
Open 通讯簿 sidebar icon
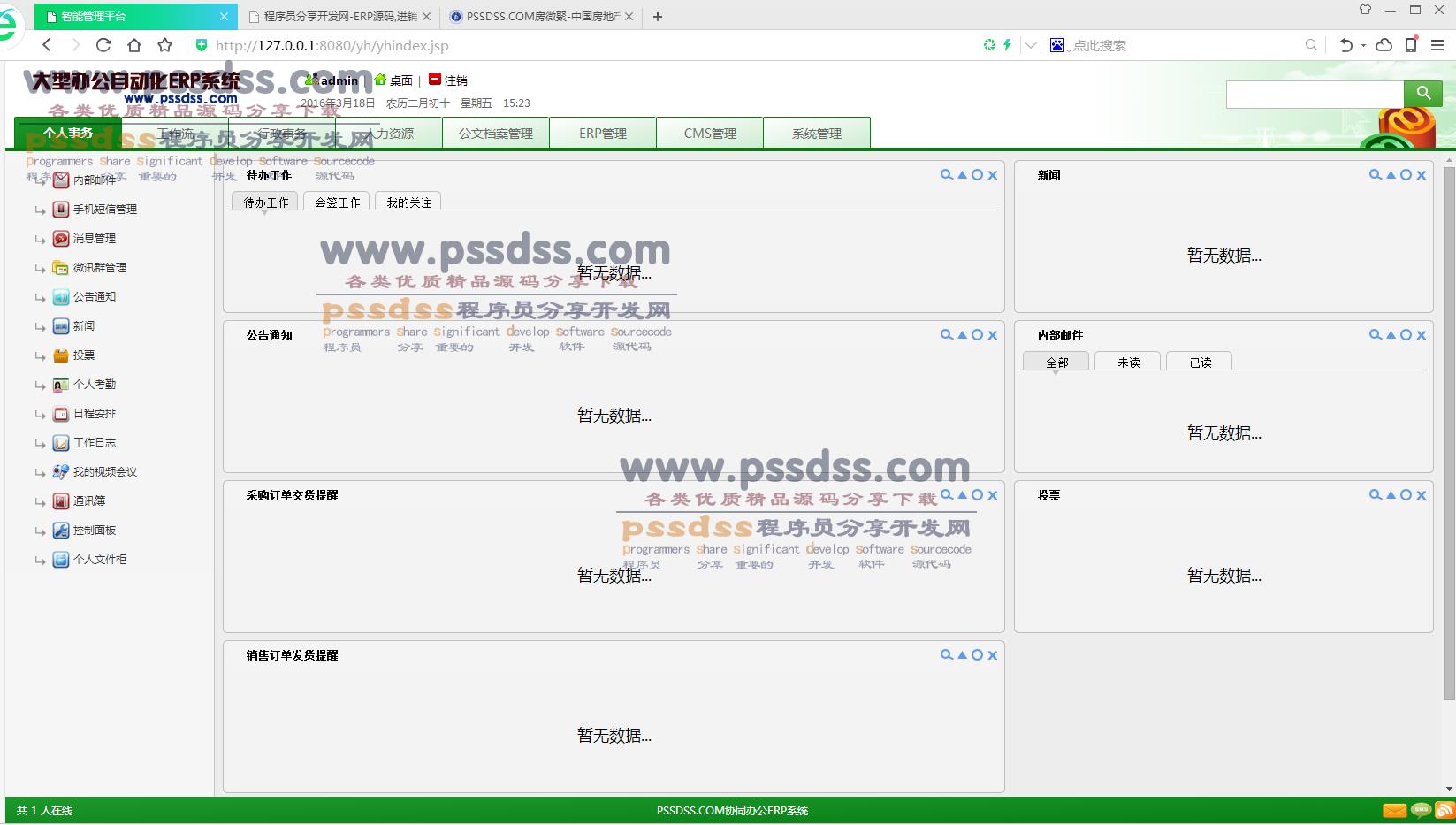click(61, 501)
